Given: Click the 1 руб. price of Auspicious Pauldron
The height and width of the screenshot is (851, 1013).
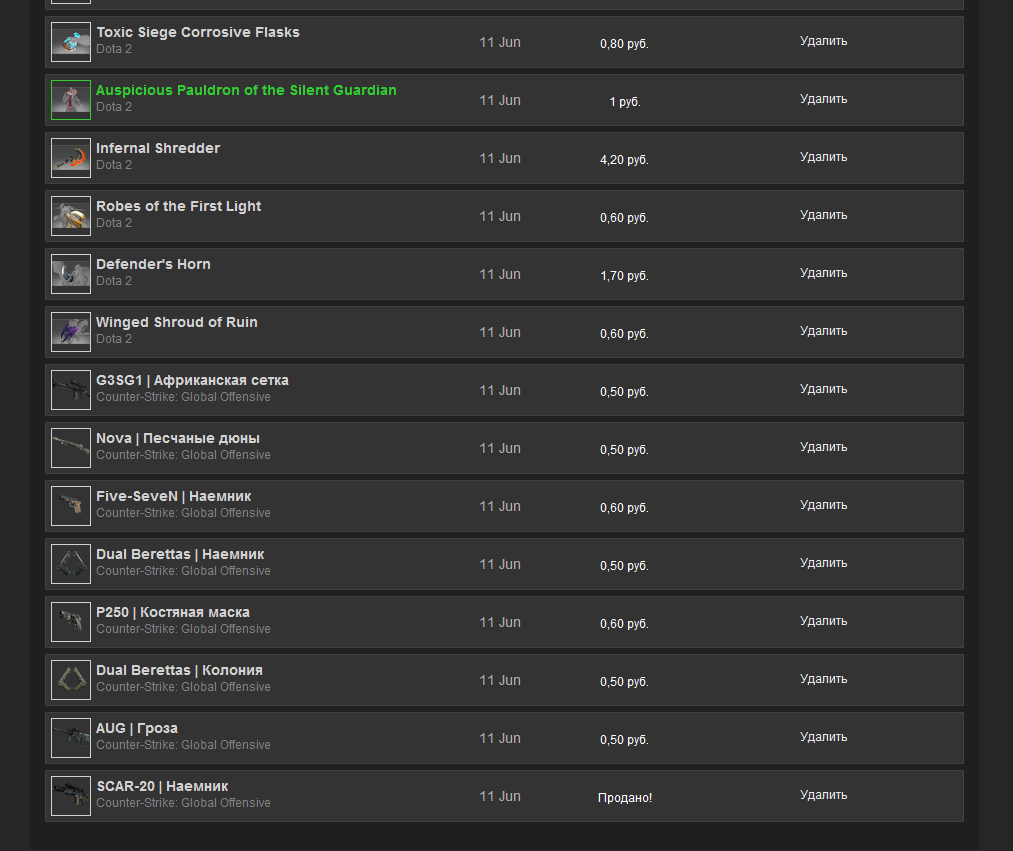Looking at the screenshot, I should coord(625,101).
